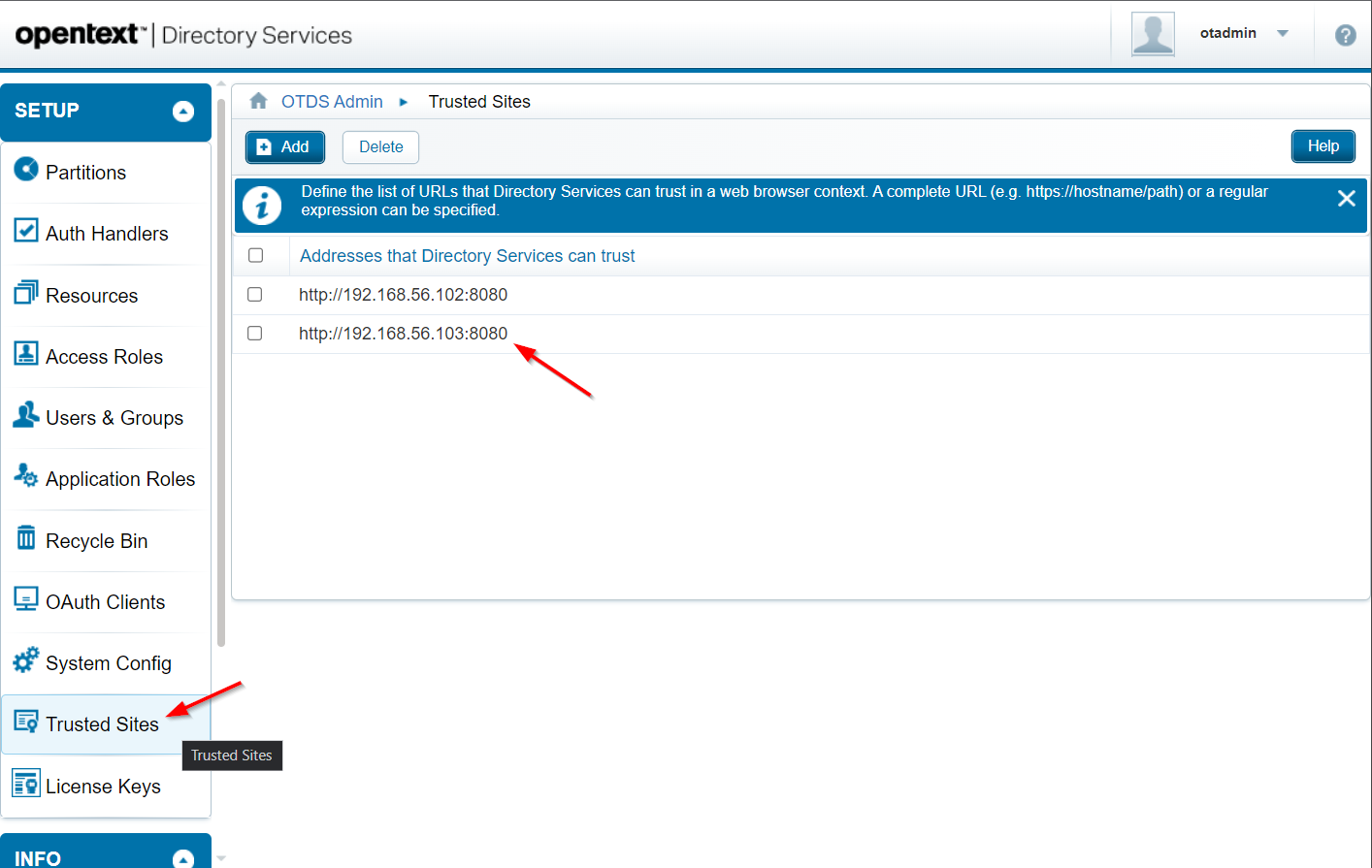Open the question mark help icon
1372x868 pixels.
coord(1345,35)
